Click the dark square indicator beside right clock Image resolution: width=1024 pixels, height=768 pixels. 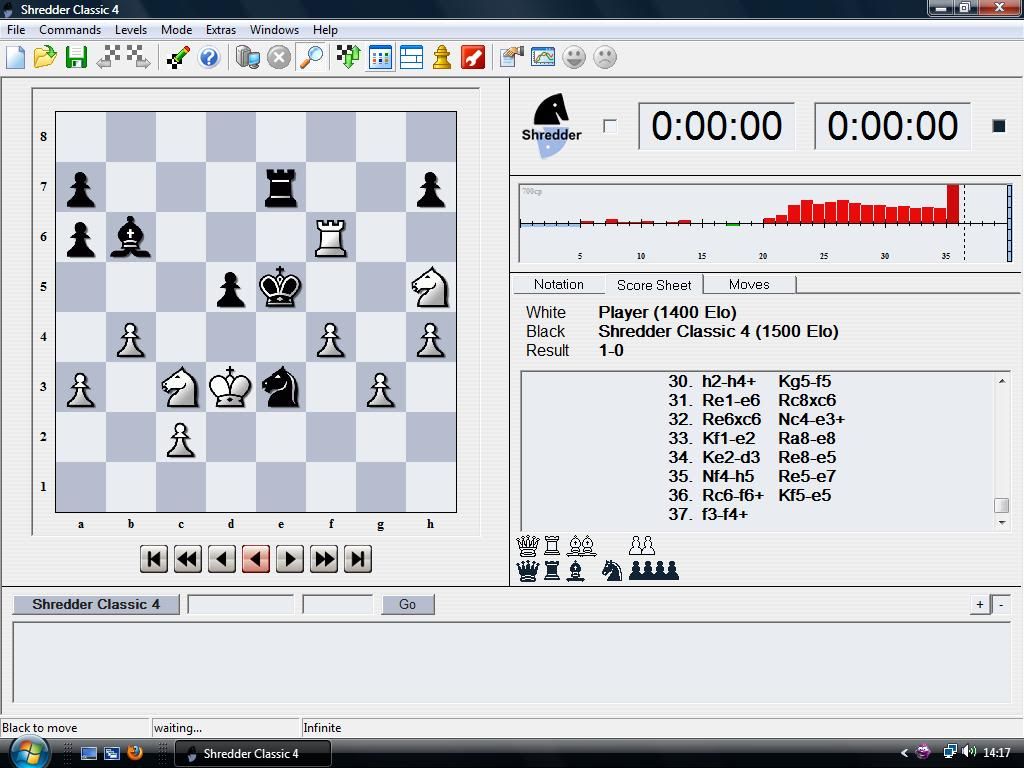click(x=999, y=126)
